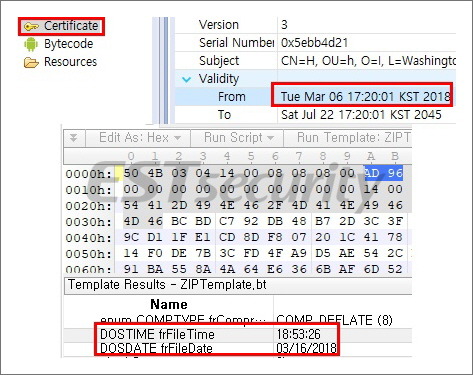Click the double-arrow toolbar menu icon

pos(74,138)
